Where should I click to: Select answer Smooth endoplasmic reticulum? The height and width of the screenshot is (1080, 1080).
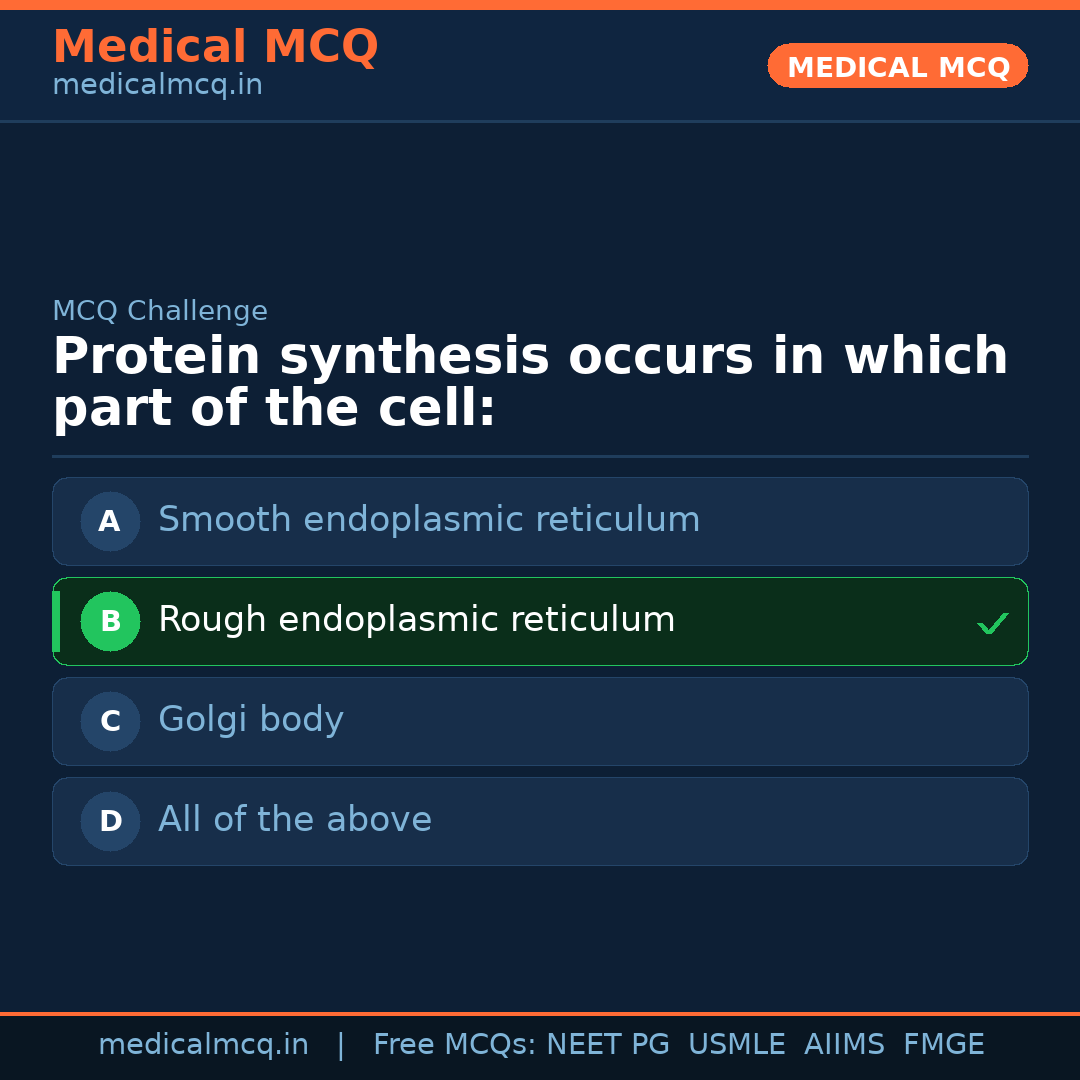(429, 520)
